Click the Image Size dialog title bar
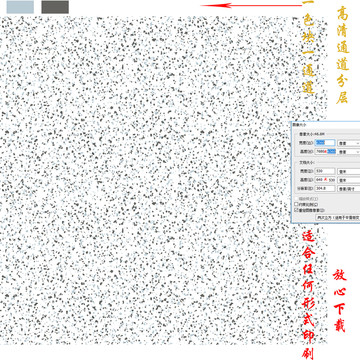The width and height of the screenshot is (360, 360). 326,124
